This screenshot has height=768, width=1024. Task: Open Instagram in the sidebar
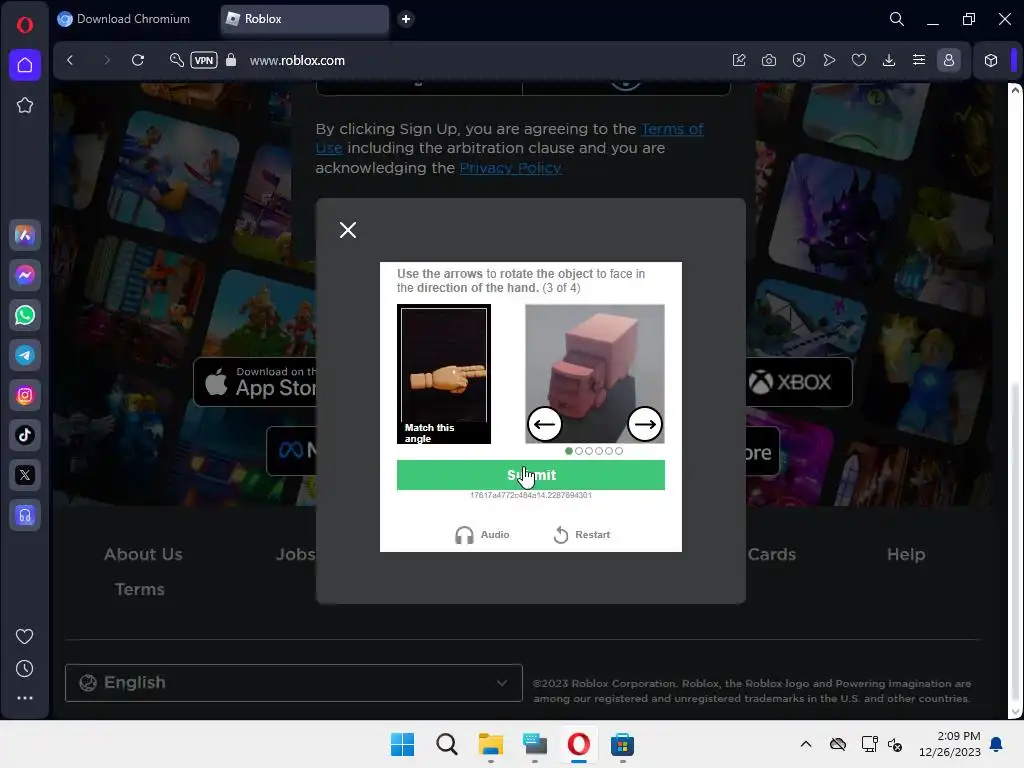pyautogui.click(x=25, y=395)
